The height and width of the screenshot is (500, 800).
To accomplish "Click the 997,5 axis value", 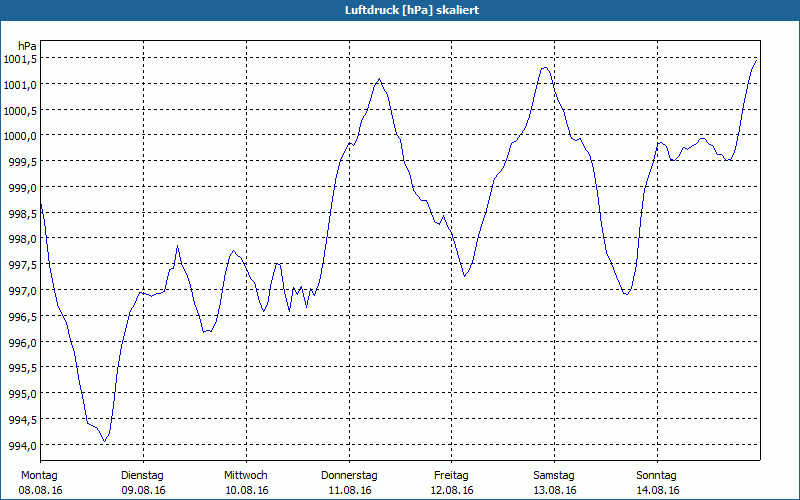I will point(22,265).
